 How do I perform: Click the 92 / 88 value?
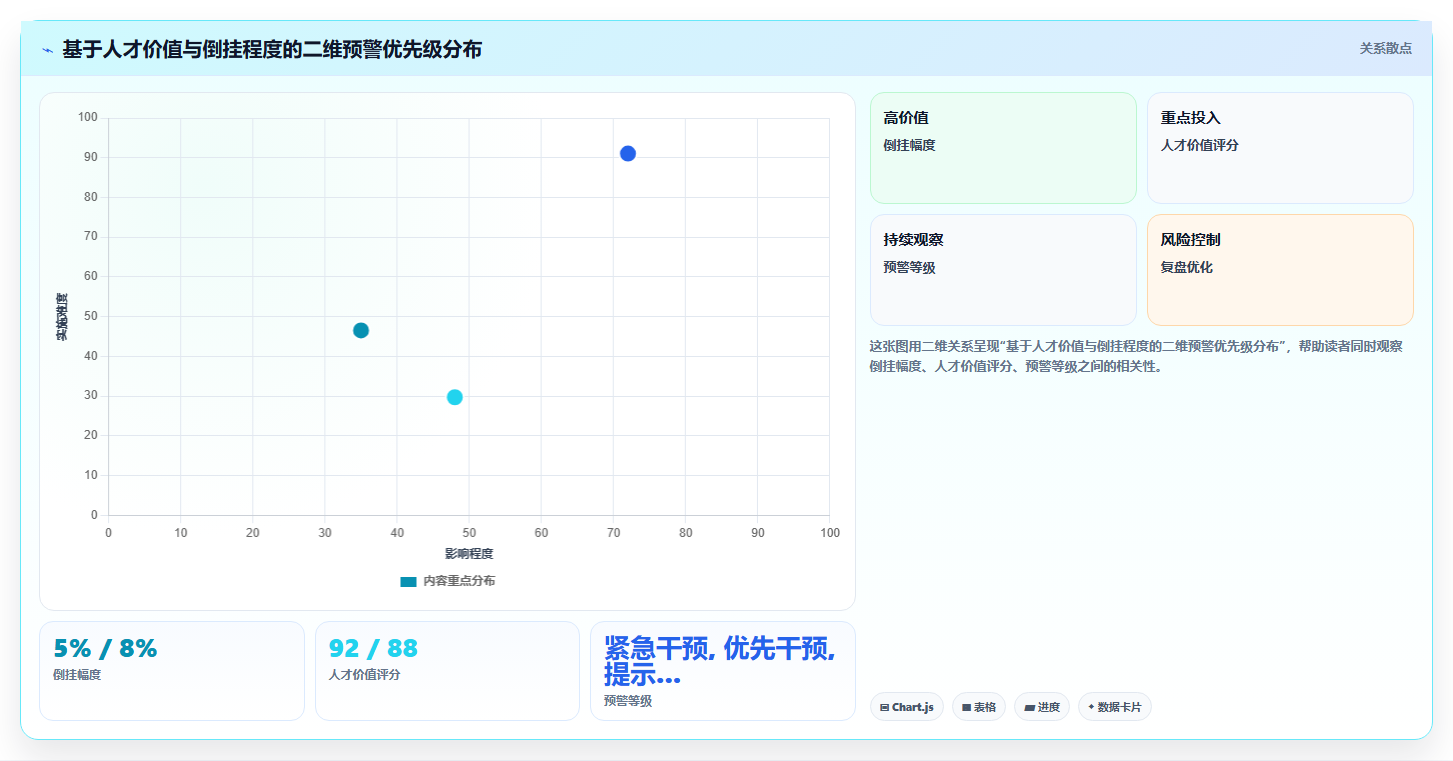coord(373,648)
